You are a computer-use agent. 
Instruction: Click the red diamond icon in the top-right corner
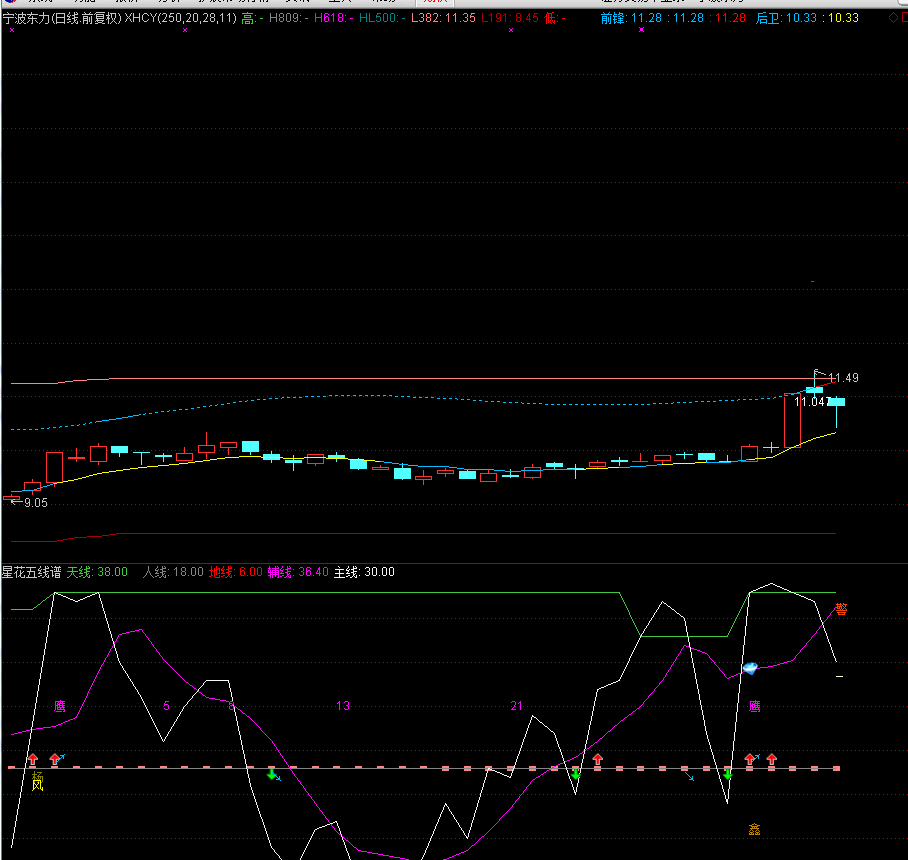coord(893,18)
